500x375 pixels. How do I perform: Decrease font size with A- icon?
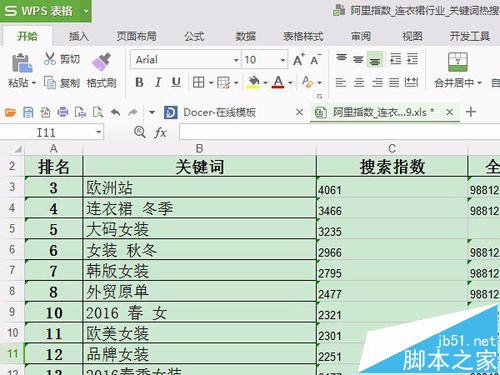[x=315, y=60]
